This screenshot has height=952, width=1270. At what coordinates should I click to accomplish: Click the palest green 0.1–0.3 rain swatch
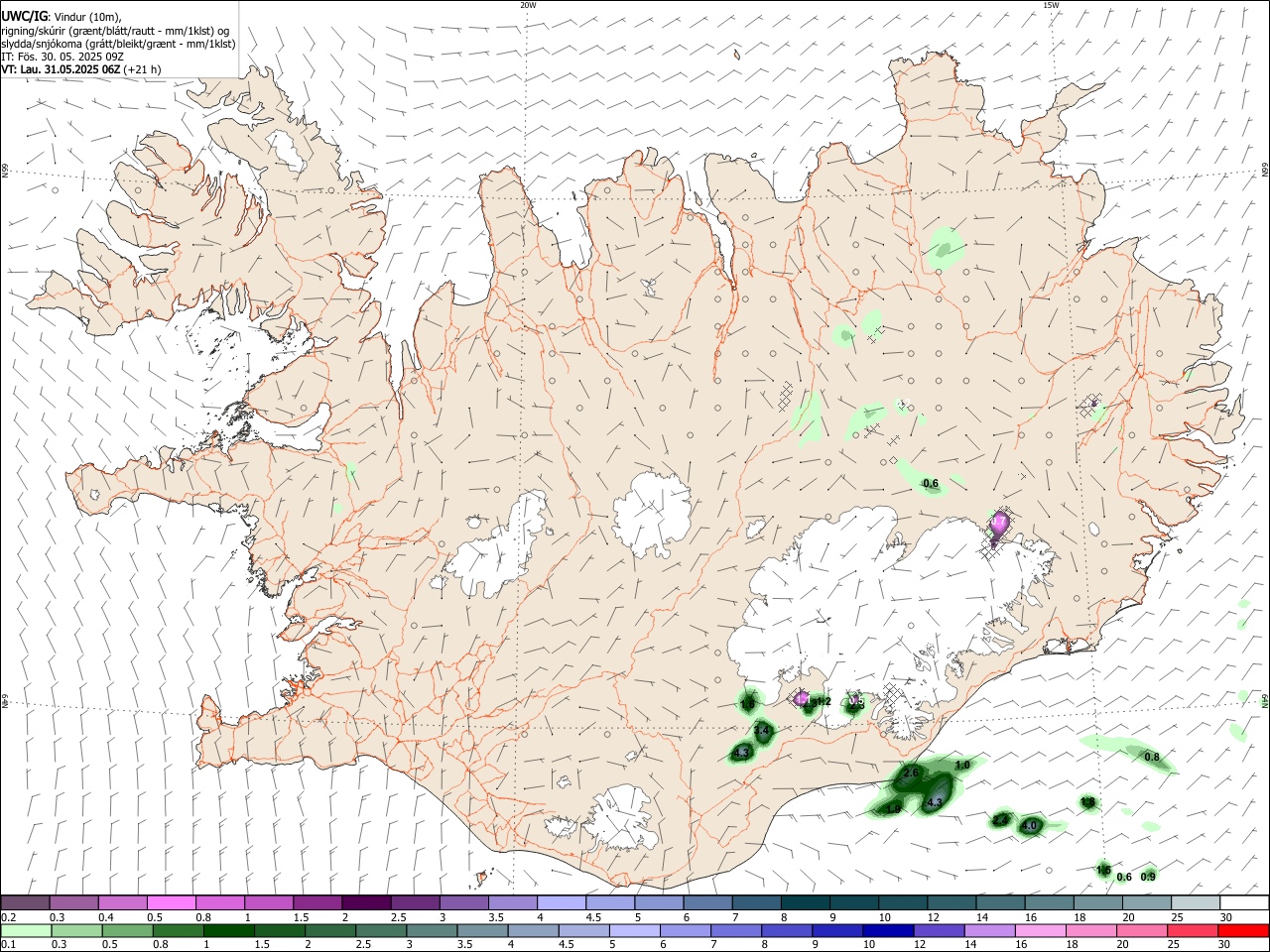coord(26,931)
